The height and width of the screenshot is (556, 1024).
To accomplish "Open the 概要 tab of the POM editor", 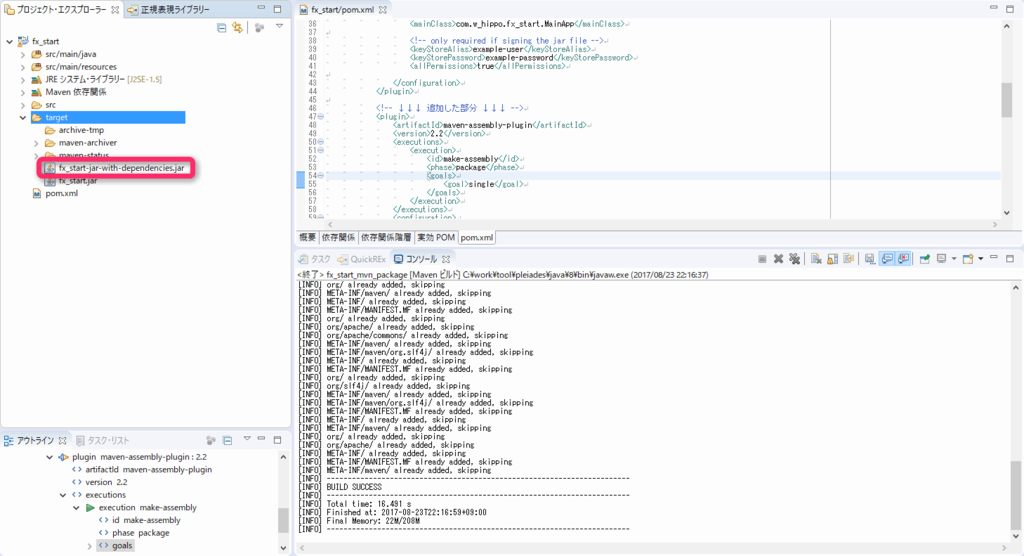I will click(x=308, y=237).
